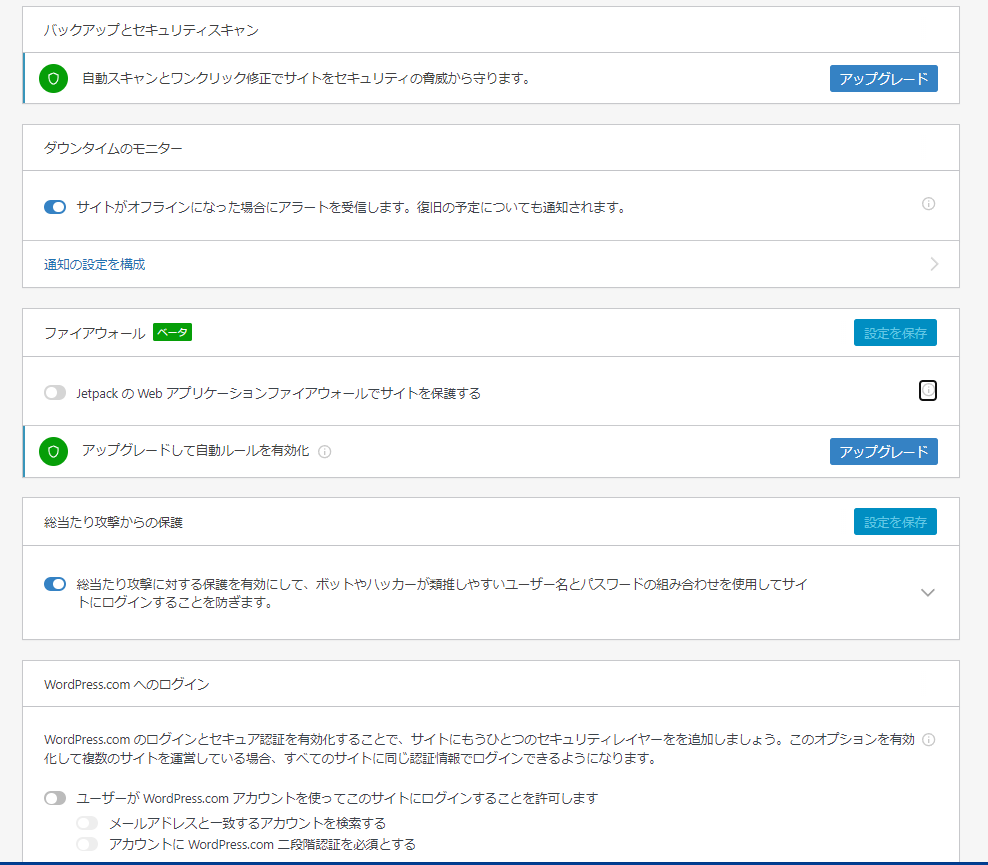This screenshot has height=865, width=988.
Task: Save settings in the ファイアウォール header
Action: [x=895, y=333]
